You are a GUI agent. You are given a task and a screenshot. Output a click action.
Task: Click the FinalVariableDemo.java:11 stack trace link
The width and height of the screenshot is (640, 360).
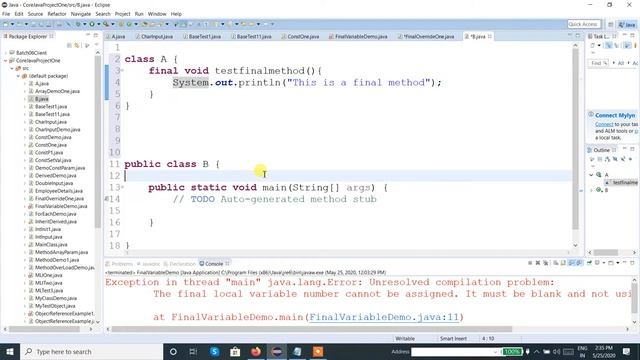(384, 317)
